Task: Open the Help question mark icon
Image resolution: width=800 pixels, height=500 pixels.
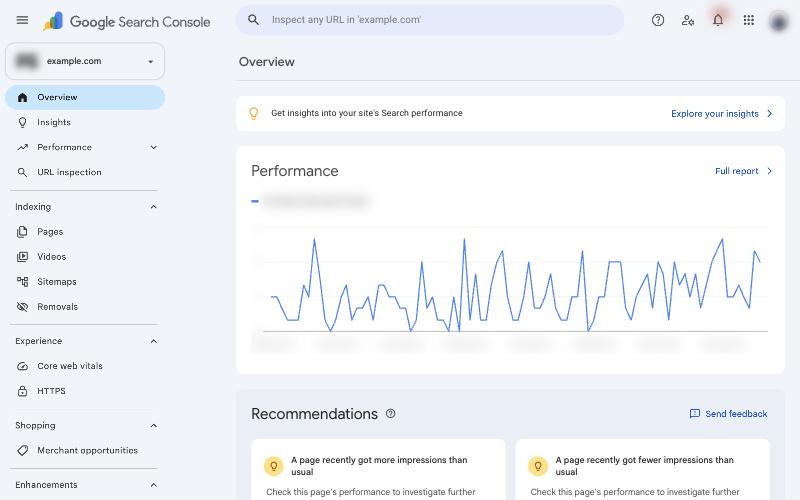Action: pos(658,20)
